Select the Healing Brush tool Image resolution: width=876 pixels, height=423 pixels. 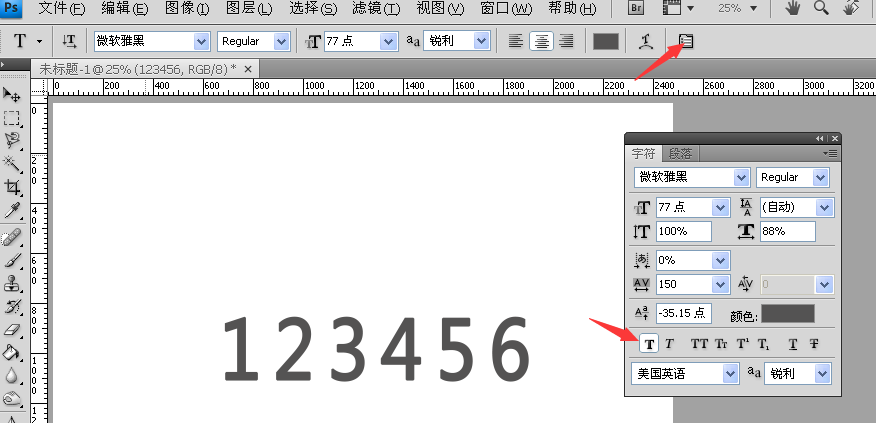12,237
